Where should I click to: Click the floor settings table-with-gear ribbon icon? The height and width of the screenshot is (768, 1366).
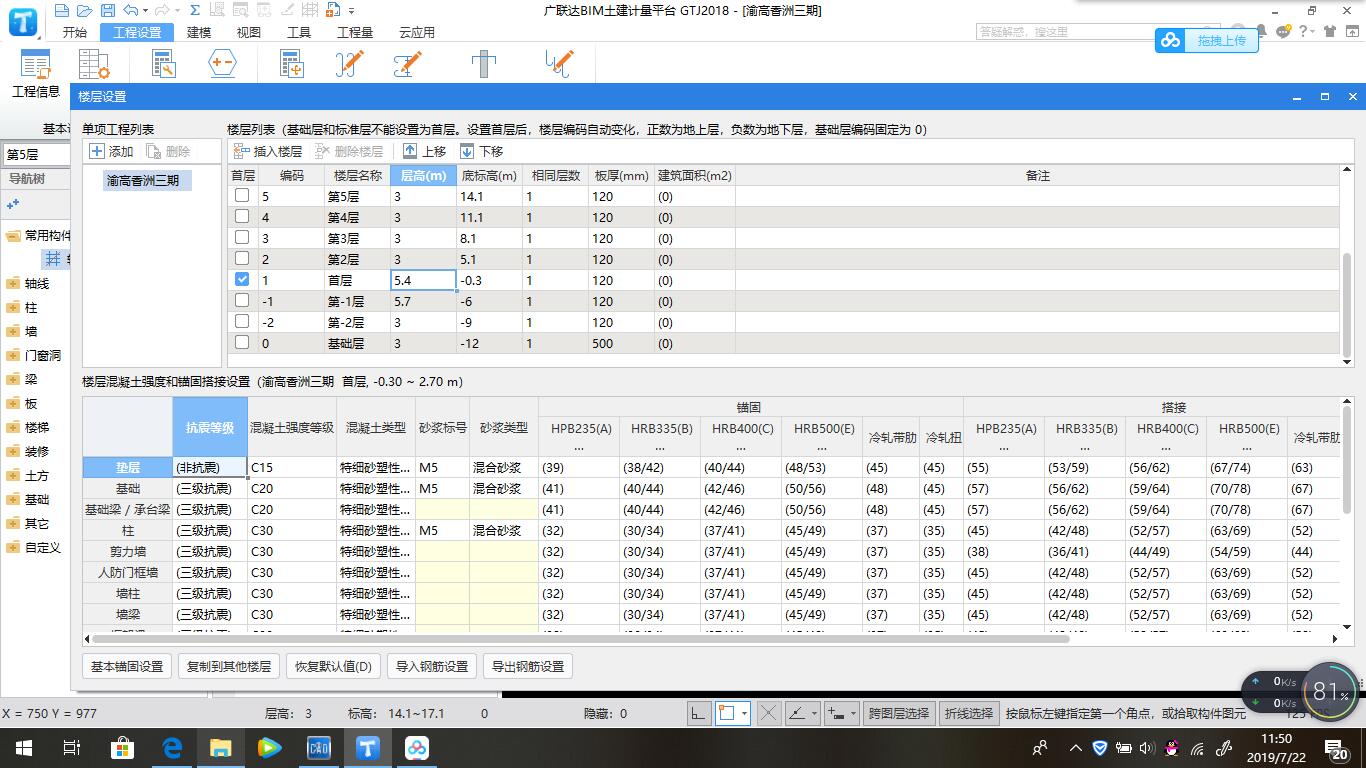pos(94,64)
